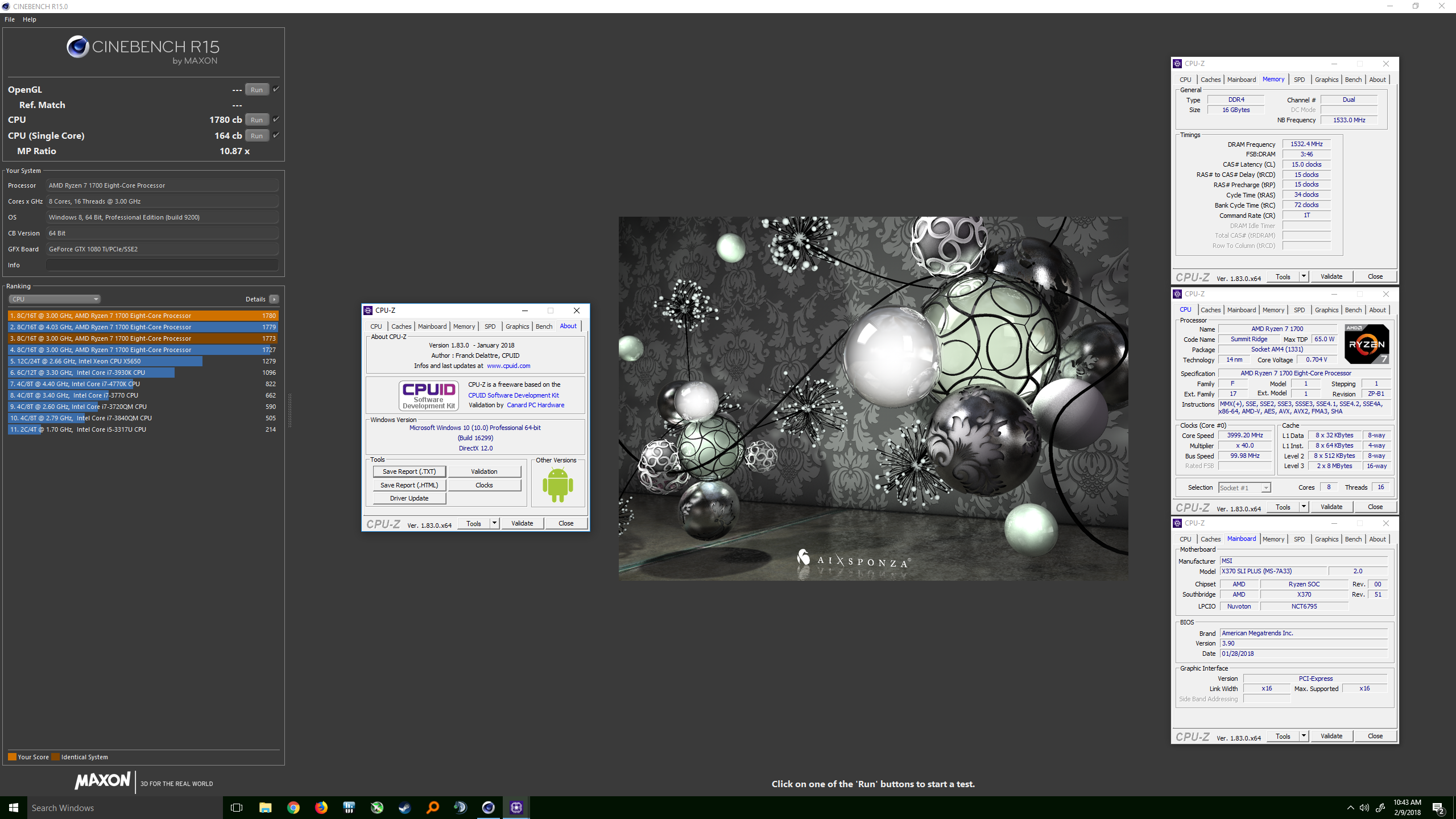Switch to Caches tab in the About CPU-Z window
Image resolution: width=1456 pixels, height=819 pixels.
(x=401, y=326)
